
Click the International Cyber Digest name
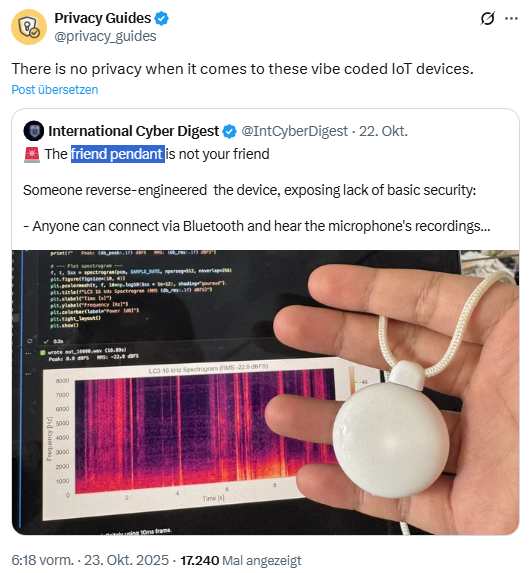pos(134,131)
